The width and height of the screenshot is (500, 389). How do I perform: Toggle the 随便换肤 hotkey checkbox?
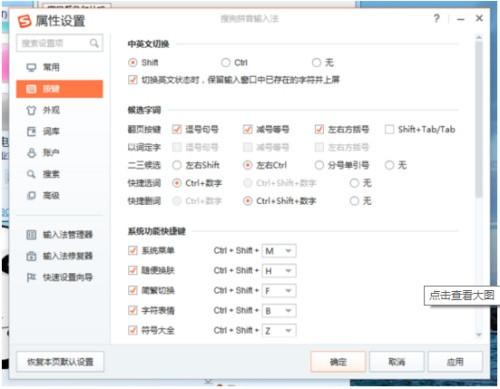point(133,270)
